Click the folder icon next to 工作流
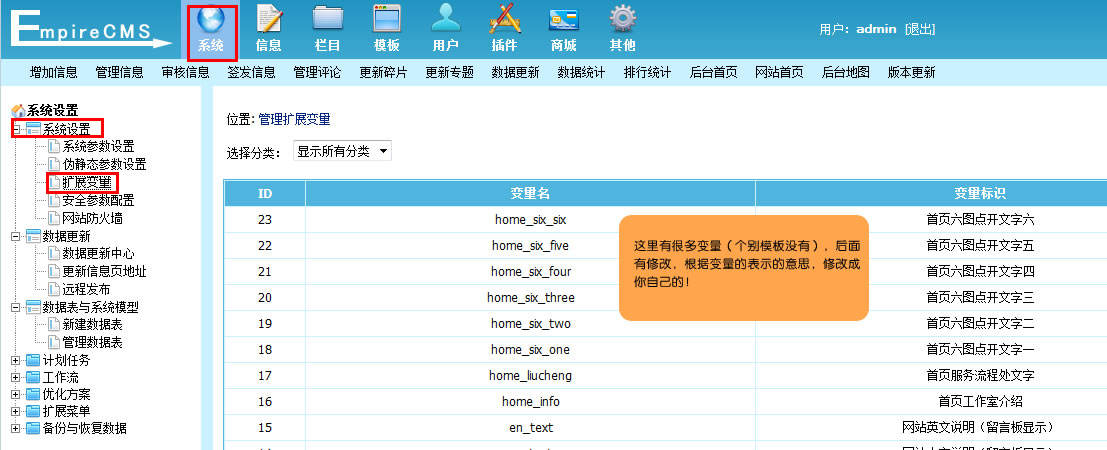The image size is (1107, 450). click(33, 377)
